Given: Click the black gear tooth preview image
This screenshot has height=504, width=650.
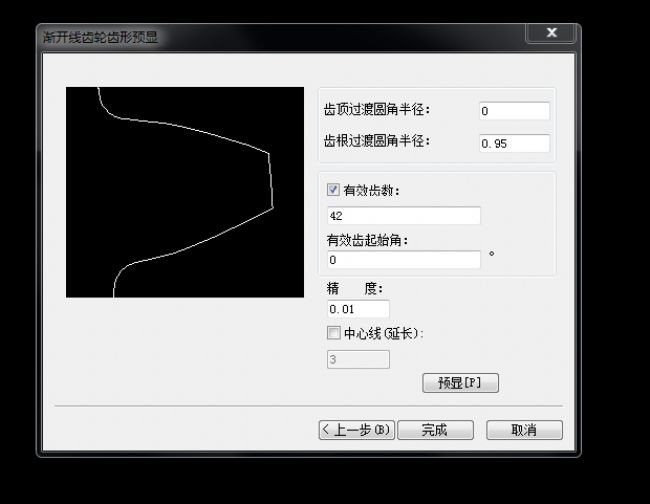Looking at the screenshot, I should coord(184,192).
